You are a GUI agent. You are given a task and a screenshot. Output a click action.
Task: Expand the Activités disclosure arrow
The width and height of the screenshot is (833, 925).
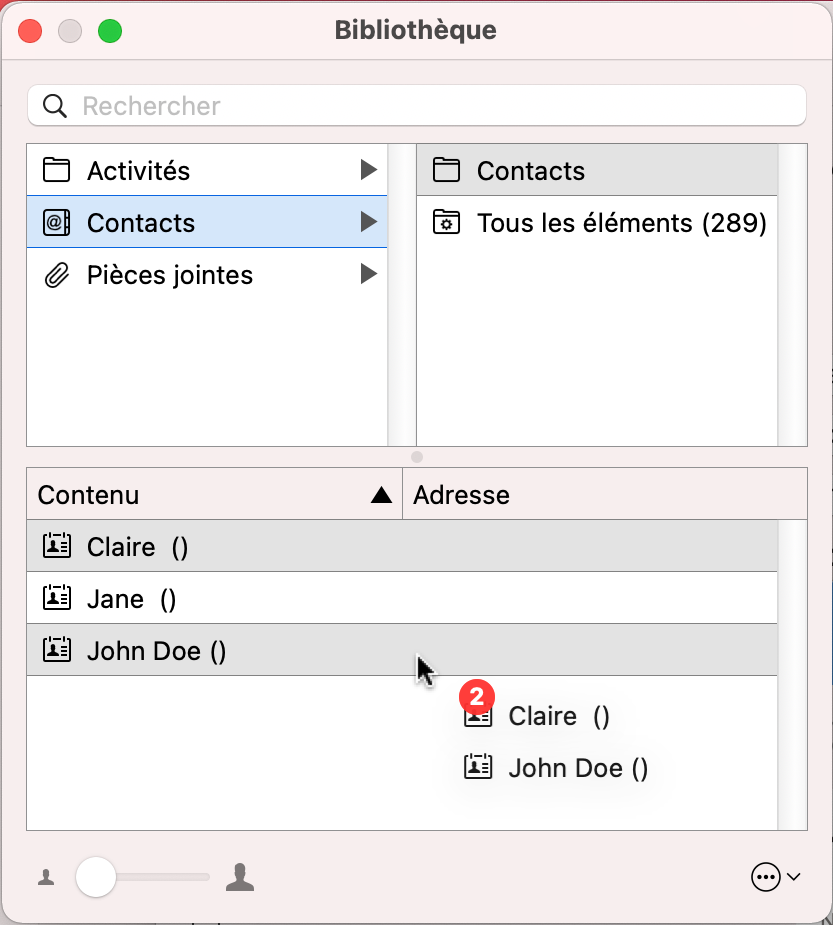point(369,170)
